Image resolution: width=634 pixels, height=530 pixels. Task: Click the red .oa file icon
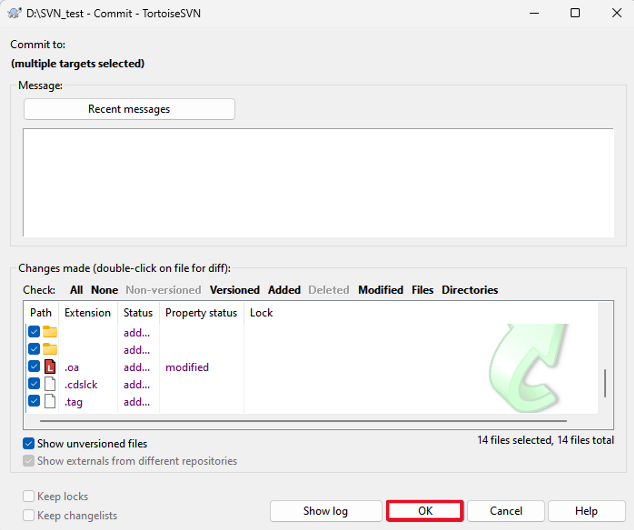[50, 367]
